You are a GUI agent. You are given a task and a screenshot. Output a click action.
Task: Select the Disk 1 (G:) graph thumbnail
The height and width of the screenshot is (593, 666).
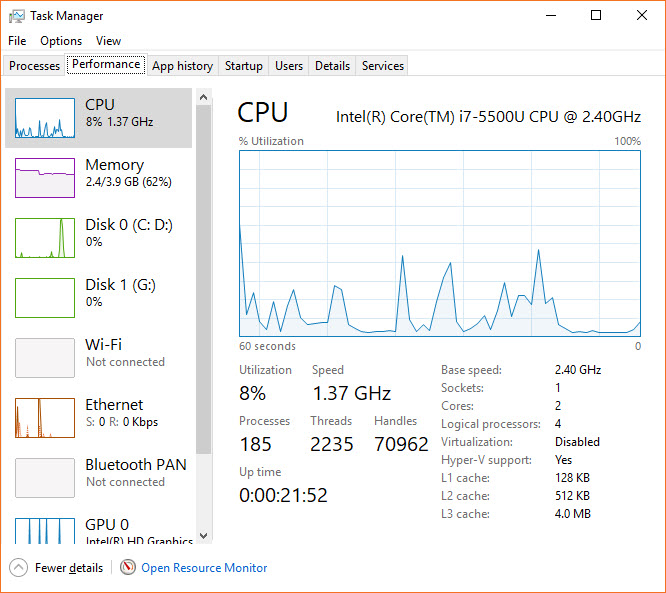coord(45,298)
